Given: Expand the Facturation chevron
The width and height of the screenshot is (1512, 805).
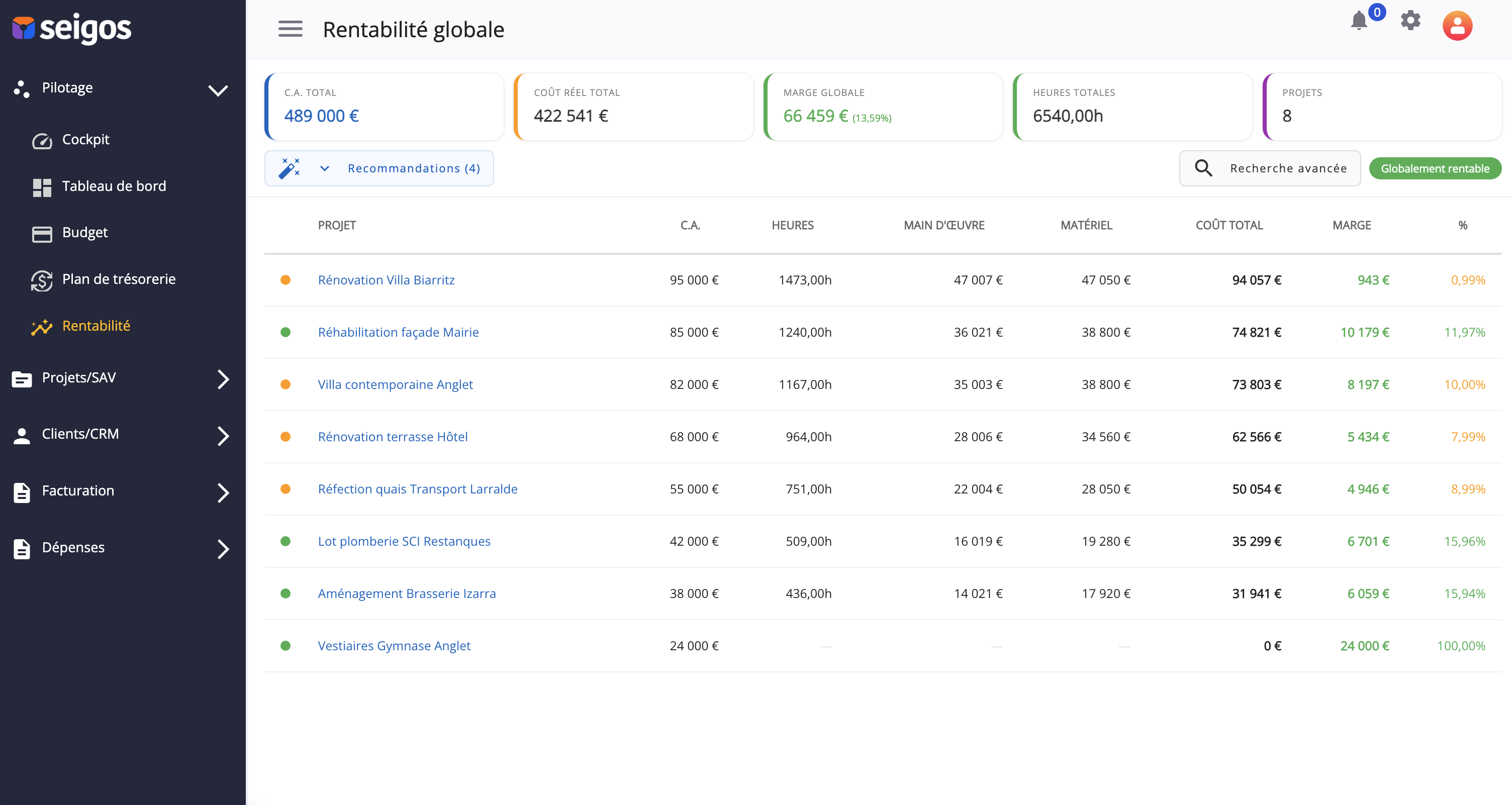Looking at the screenshot, I should point(223,492).
